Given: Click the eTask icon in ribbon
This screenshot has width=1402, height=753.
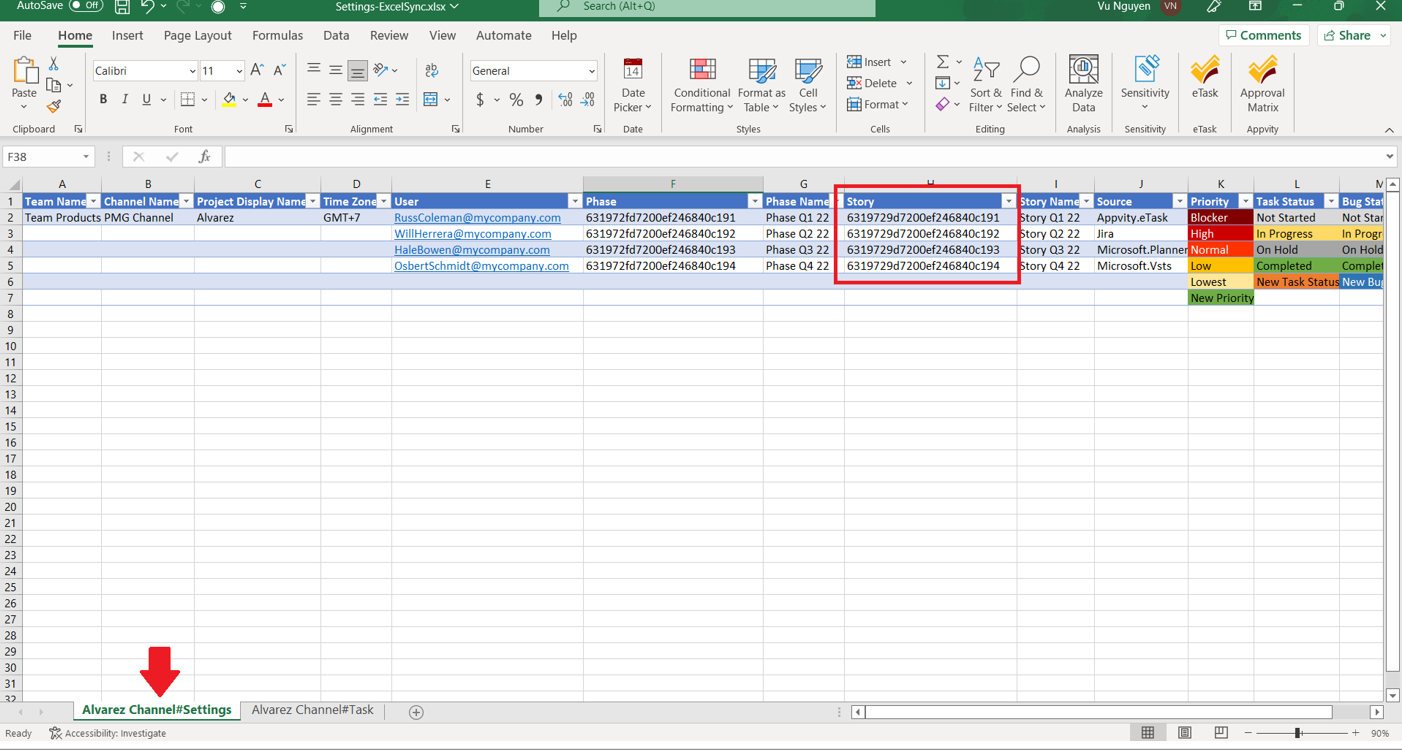Looking at the screenshot, I should click(x=1204, y=78).
